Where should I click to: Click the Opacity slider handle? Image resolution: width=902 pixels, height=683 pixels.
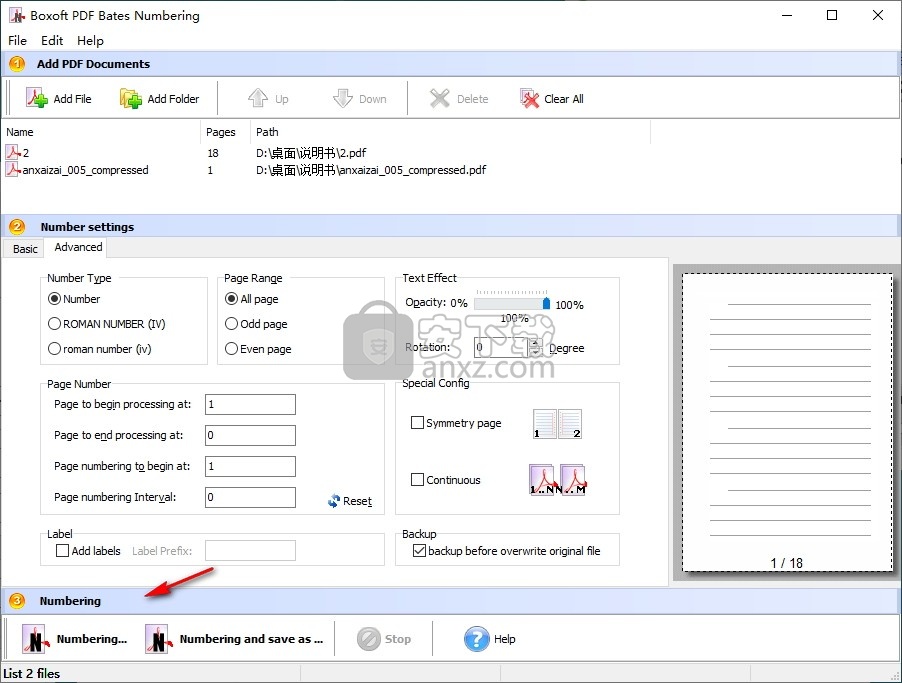tap(546, 303)
